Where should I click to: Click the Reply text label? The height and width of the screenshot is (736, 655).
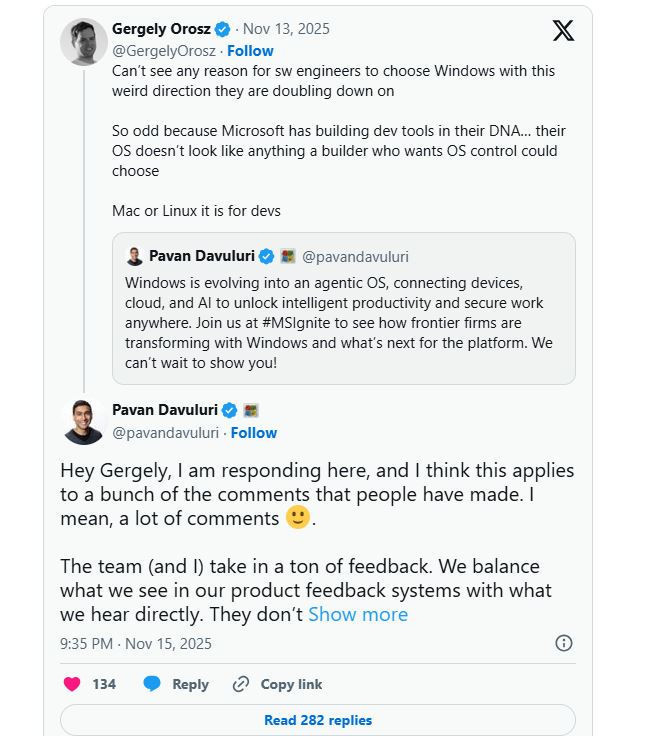(x=190, y=684)
